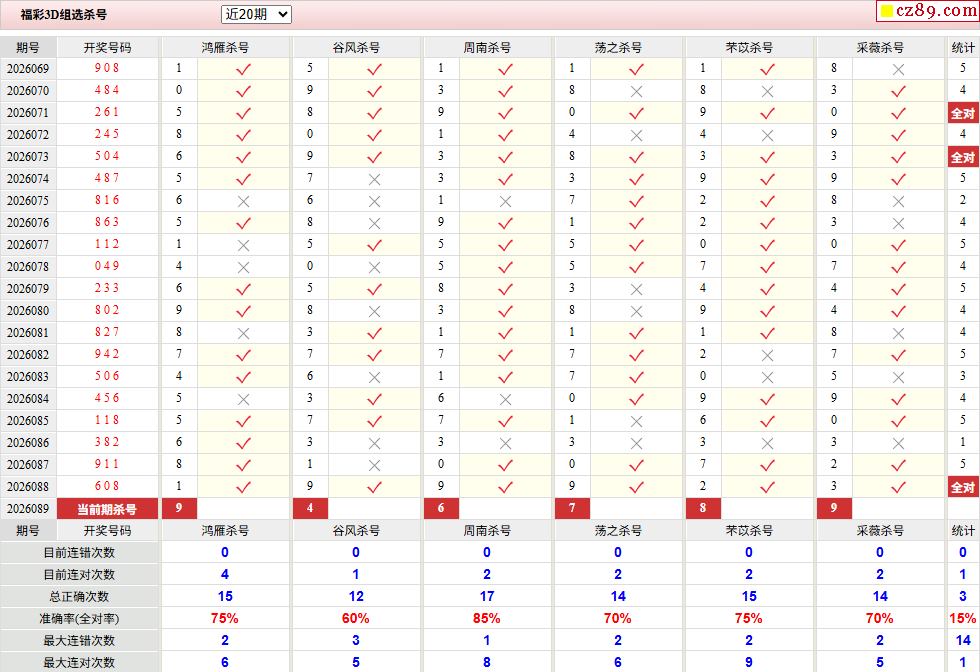The image size is (980, 672).
Task: Click 周南 cross mark in row 2026075
Action: click(505, 202)
